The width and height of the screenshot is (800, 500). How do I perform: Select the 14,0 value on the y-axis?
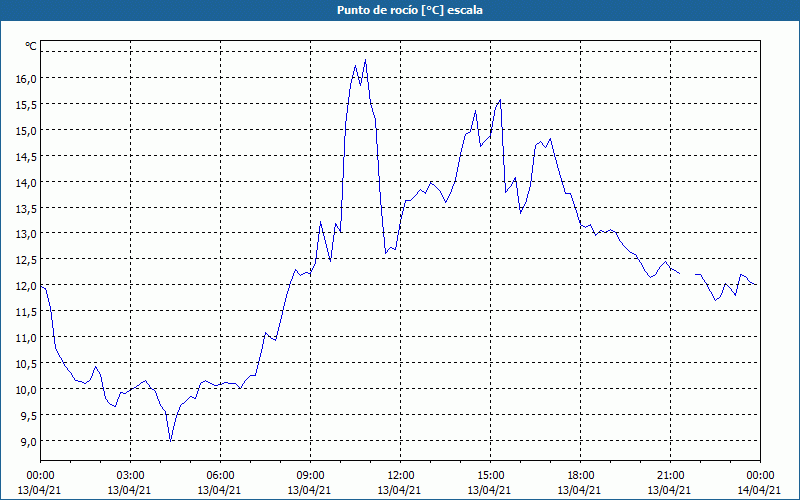point(25,182)
